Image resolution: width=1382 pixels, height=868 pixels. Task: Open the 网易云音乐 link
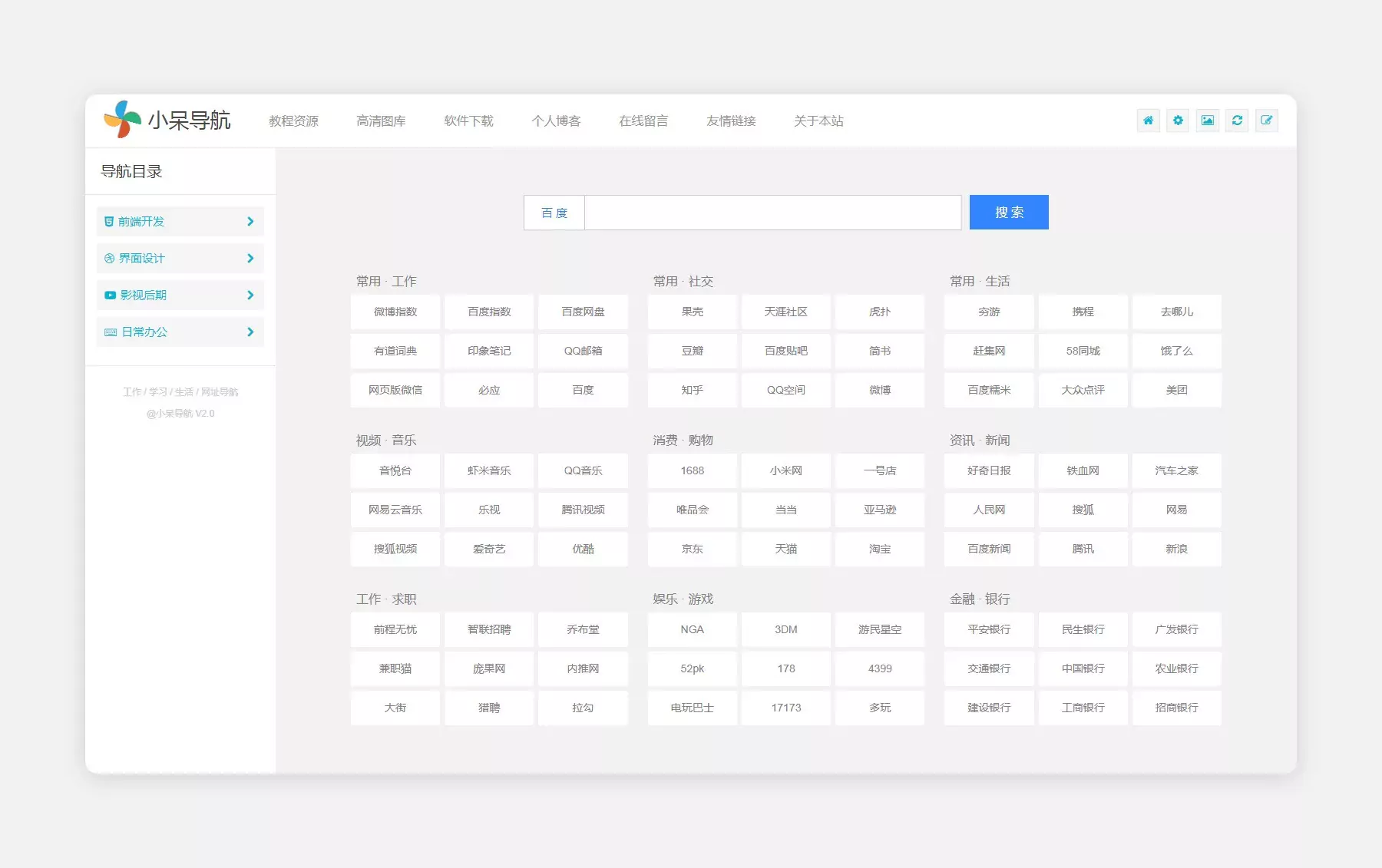point(395,510)
